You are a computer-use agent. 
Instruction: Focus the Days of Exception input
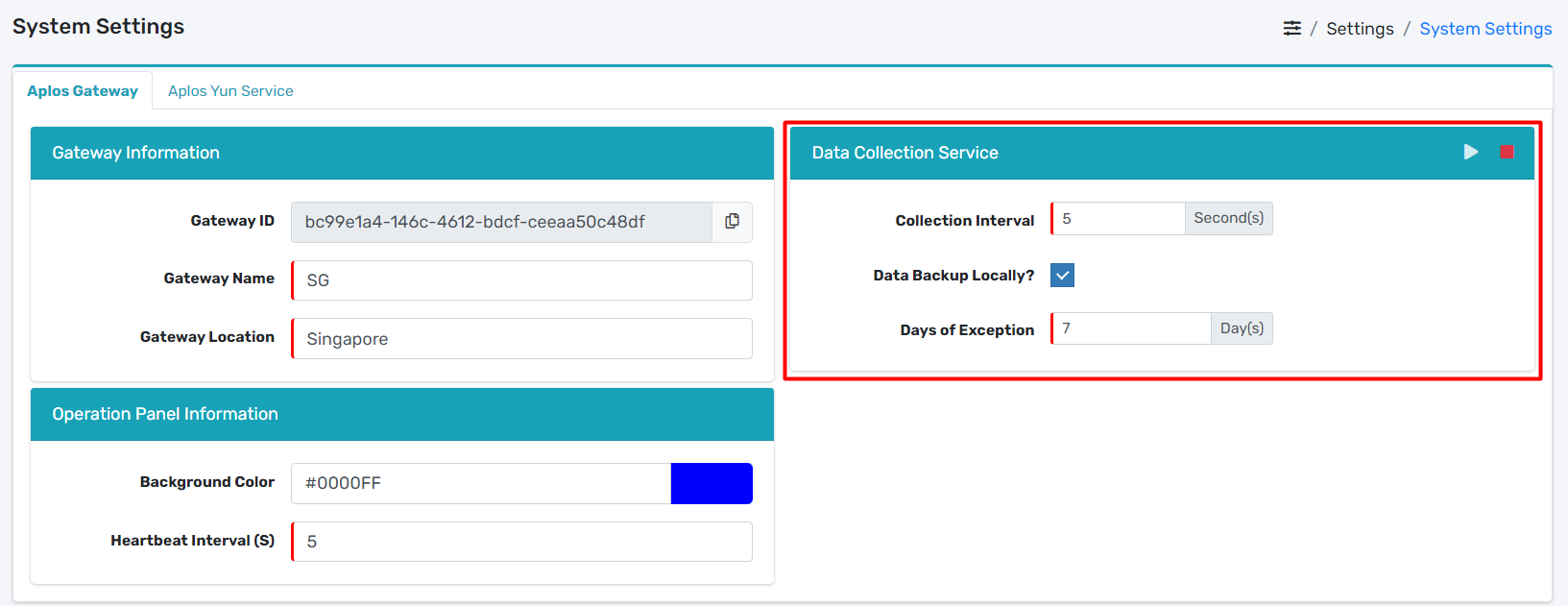(1131, 328)
